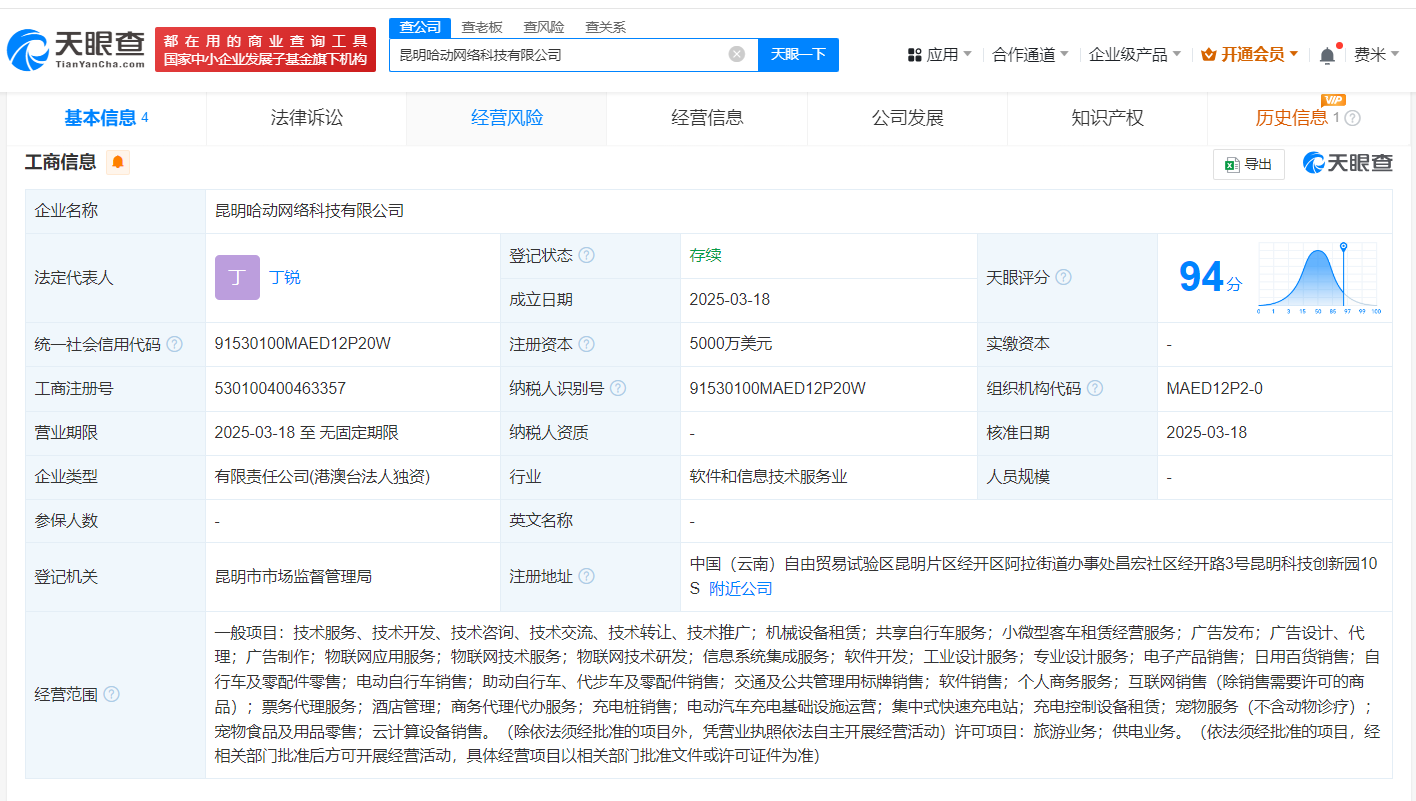Click the question icon beside 历史信息 tab
This screenshot has height=801, width=1416.
click(x=1353, y=118)
